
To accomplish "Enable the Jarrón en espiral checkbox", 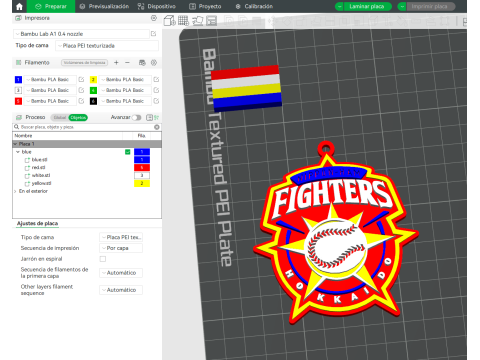I will (x=103, y=259).
